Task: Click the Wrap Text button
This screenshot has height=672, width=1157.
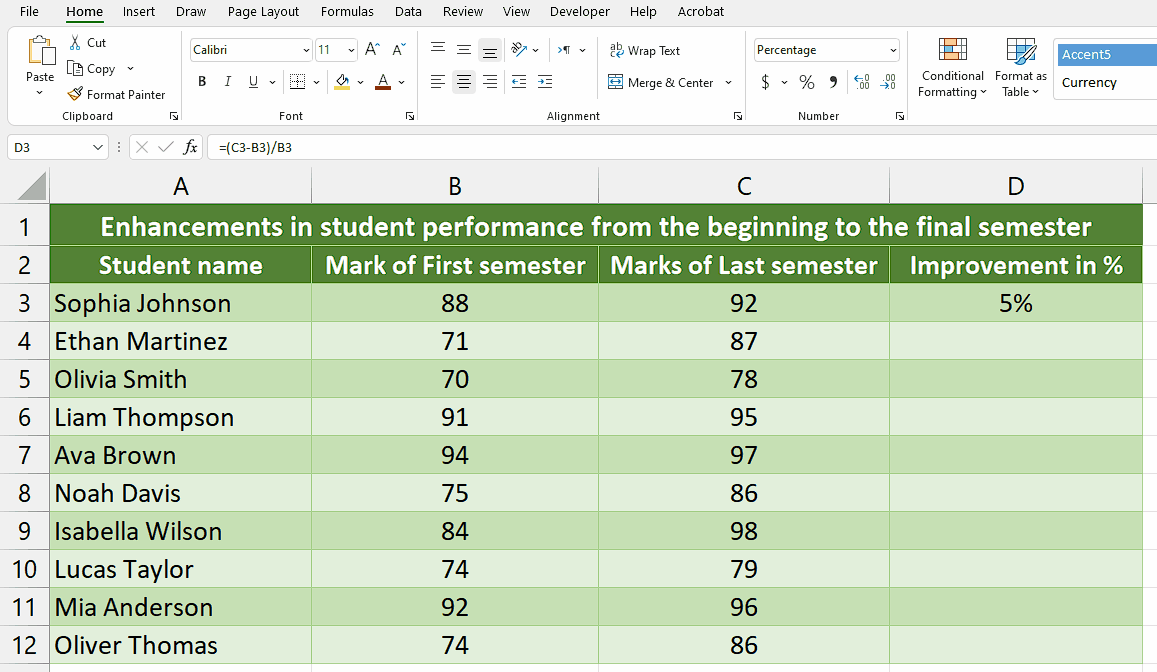Action: (x=644, y=50)
